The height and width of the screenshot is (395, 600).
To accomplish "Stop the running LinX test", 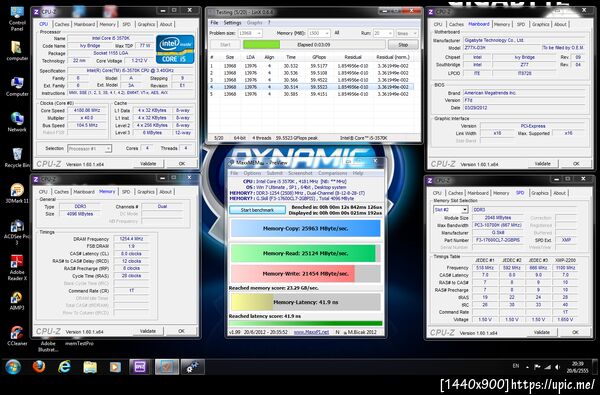I will 403,45.
